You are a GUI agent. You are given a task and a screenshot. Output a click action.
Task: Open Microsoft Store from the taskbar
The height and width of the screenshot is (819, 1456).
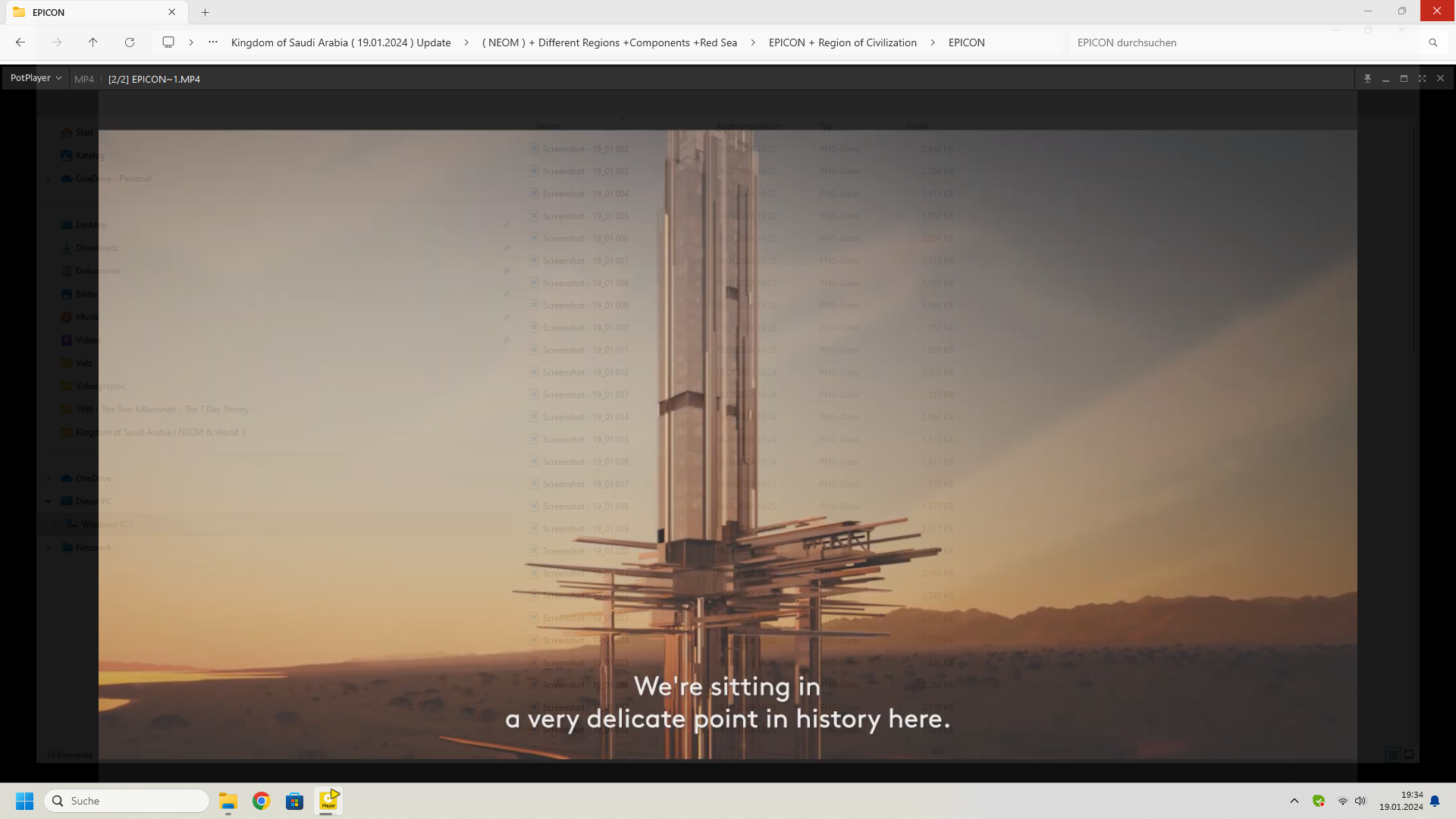pos(295,801)
